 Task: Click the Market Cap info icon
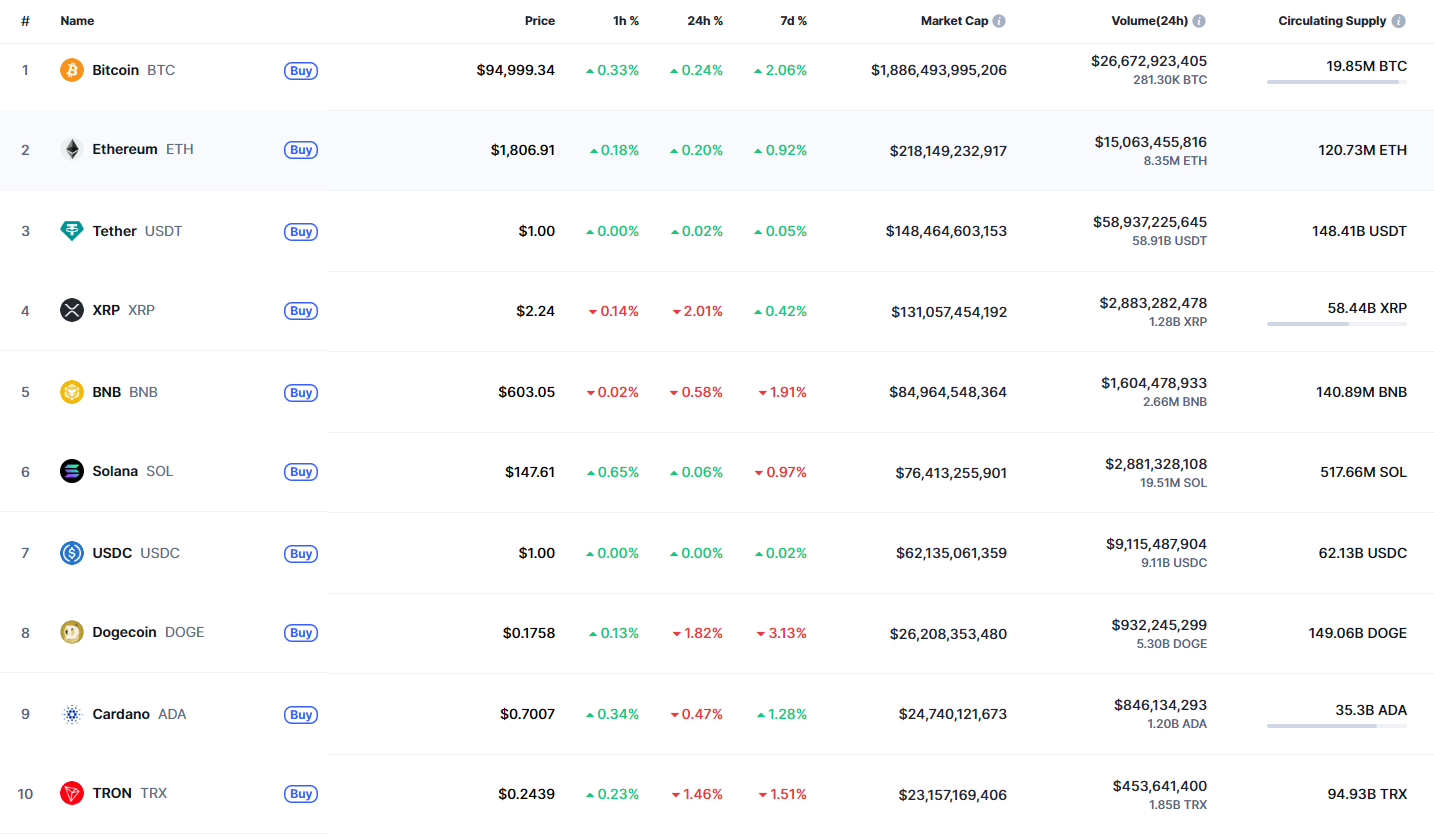(999, 21)
